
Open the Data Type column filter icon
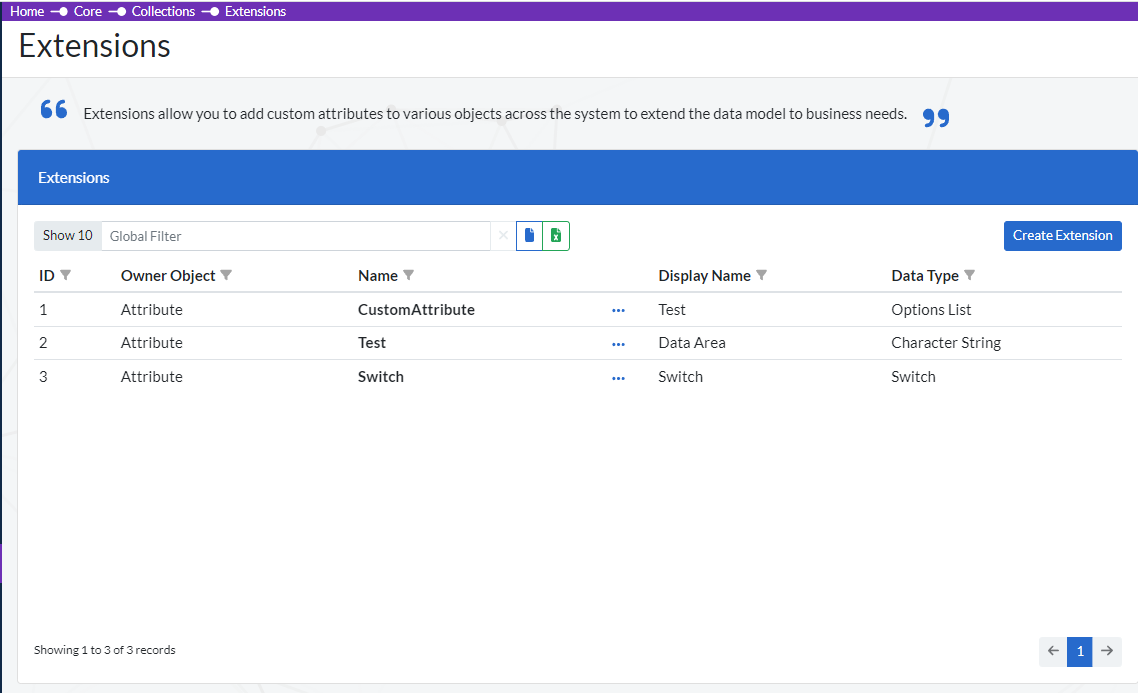click(x=969, y=275)
